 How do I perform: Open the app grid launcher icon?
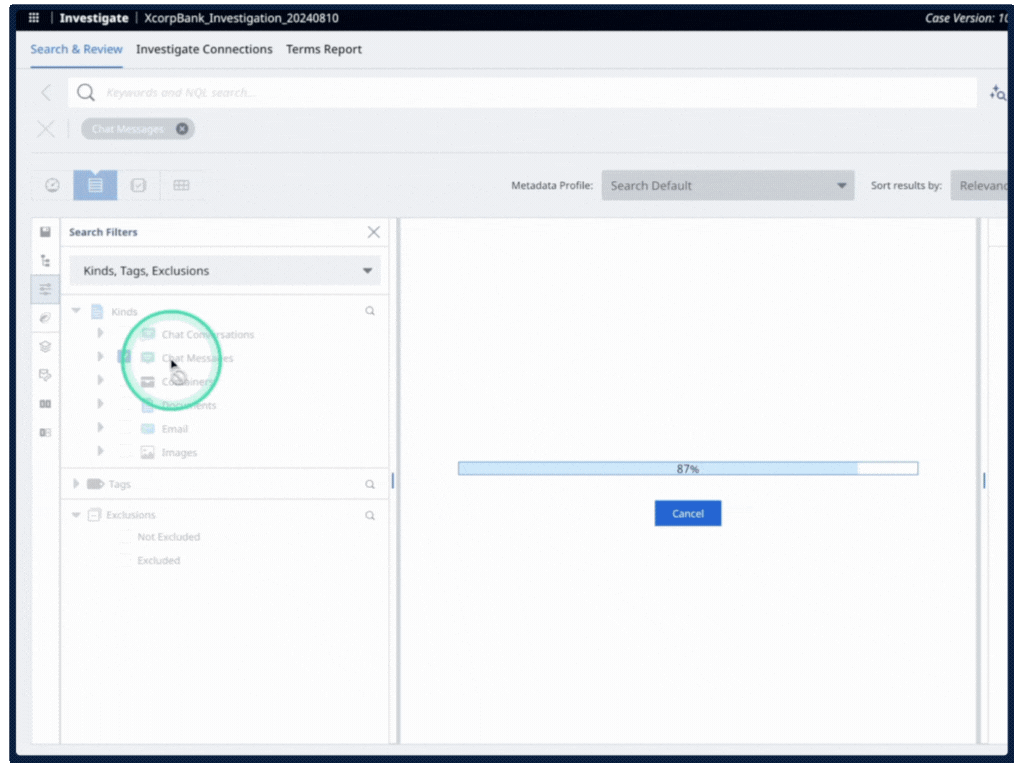click(x=34, y=18)
